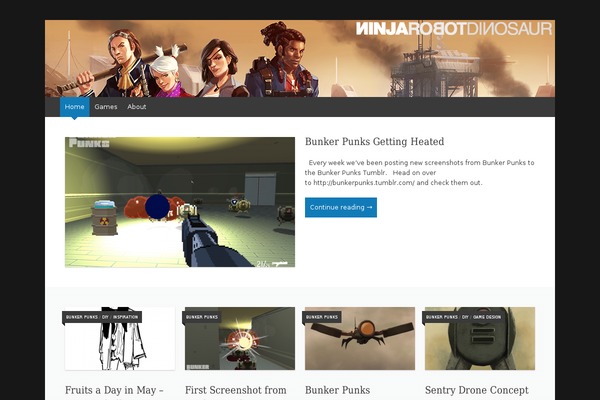The width and height of the screenshot is (600, 400).
Task: Select the paragraph mentioning bunkerpunks.tumblr.com
Action: click(x=419, y=173)
